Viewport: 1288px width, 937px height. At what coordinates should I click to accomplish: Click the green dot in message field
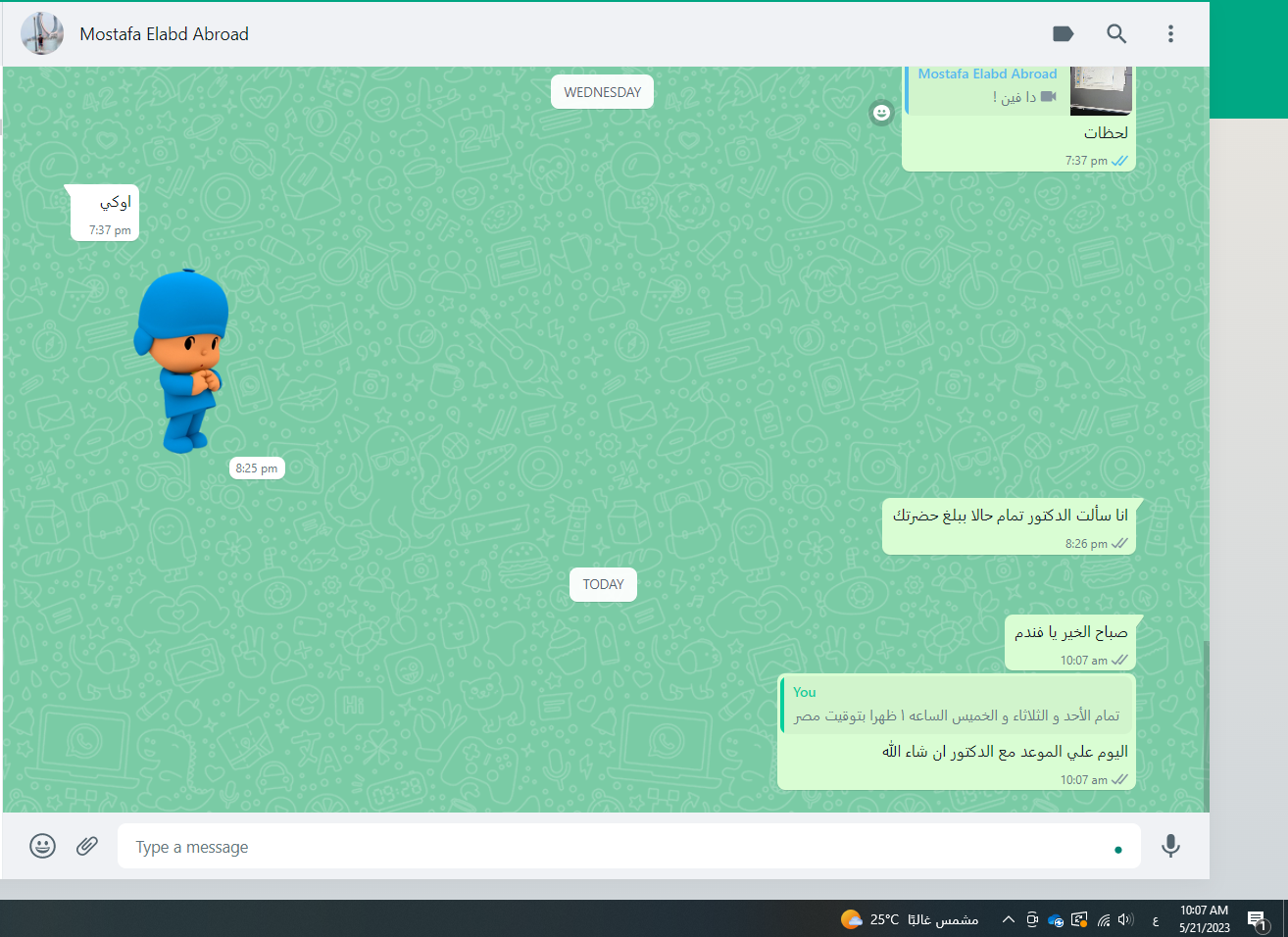(1118, 850)
